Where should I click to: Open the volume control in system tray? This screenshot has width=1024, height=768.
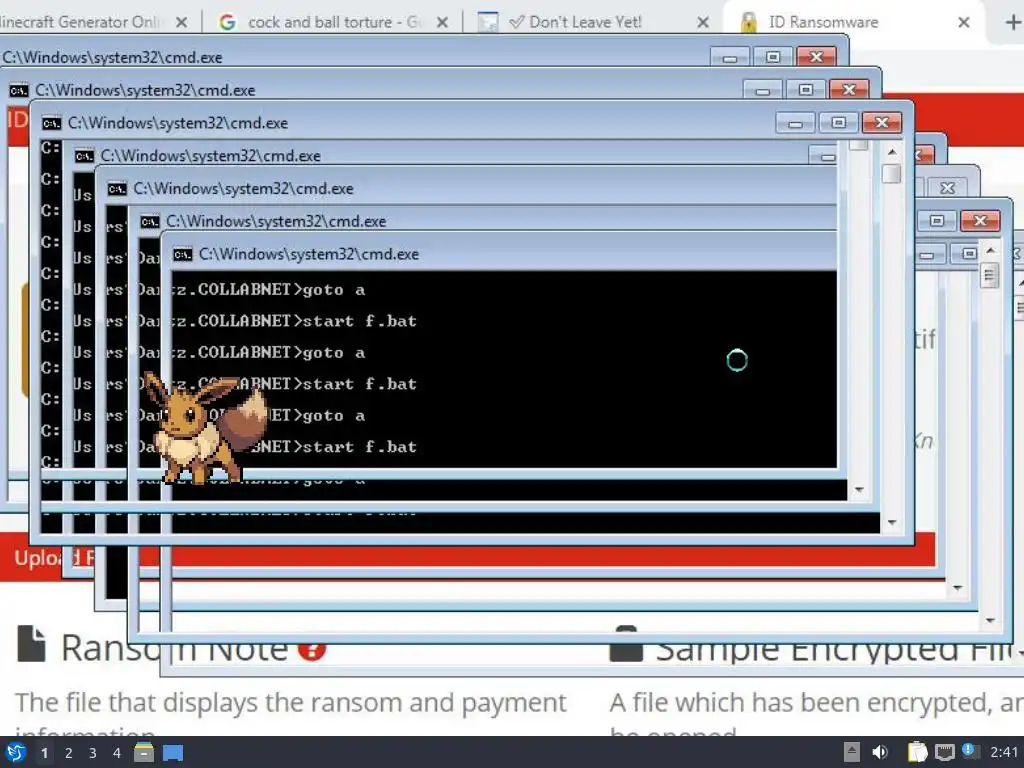[x=880, y=752]
